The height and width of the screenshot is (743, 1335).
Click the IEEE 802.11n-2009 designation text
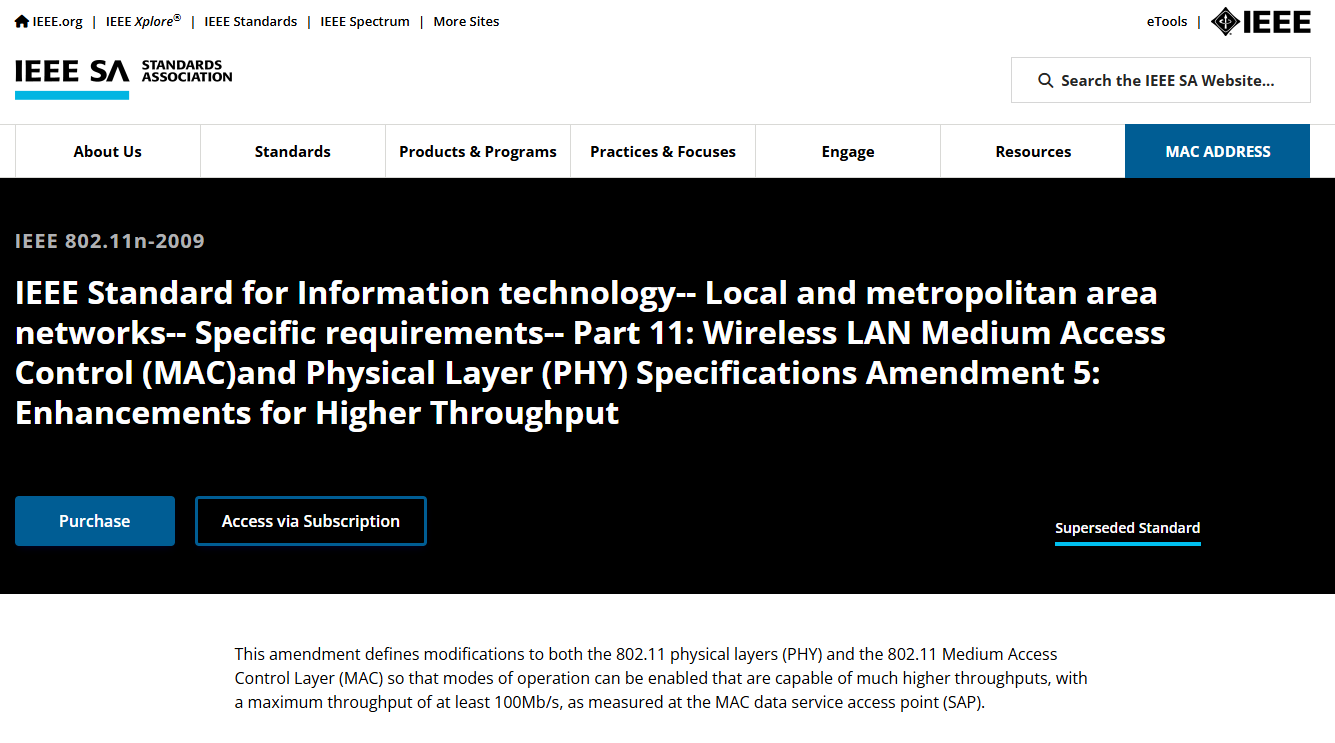[110, 241]
